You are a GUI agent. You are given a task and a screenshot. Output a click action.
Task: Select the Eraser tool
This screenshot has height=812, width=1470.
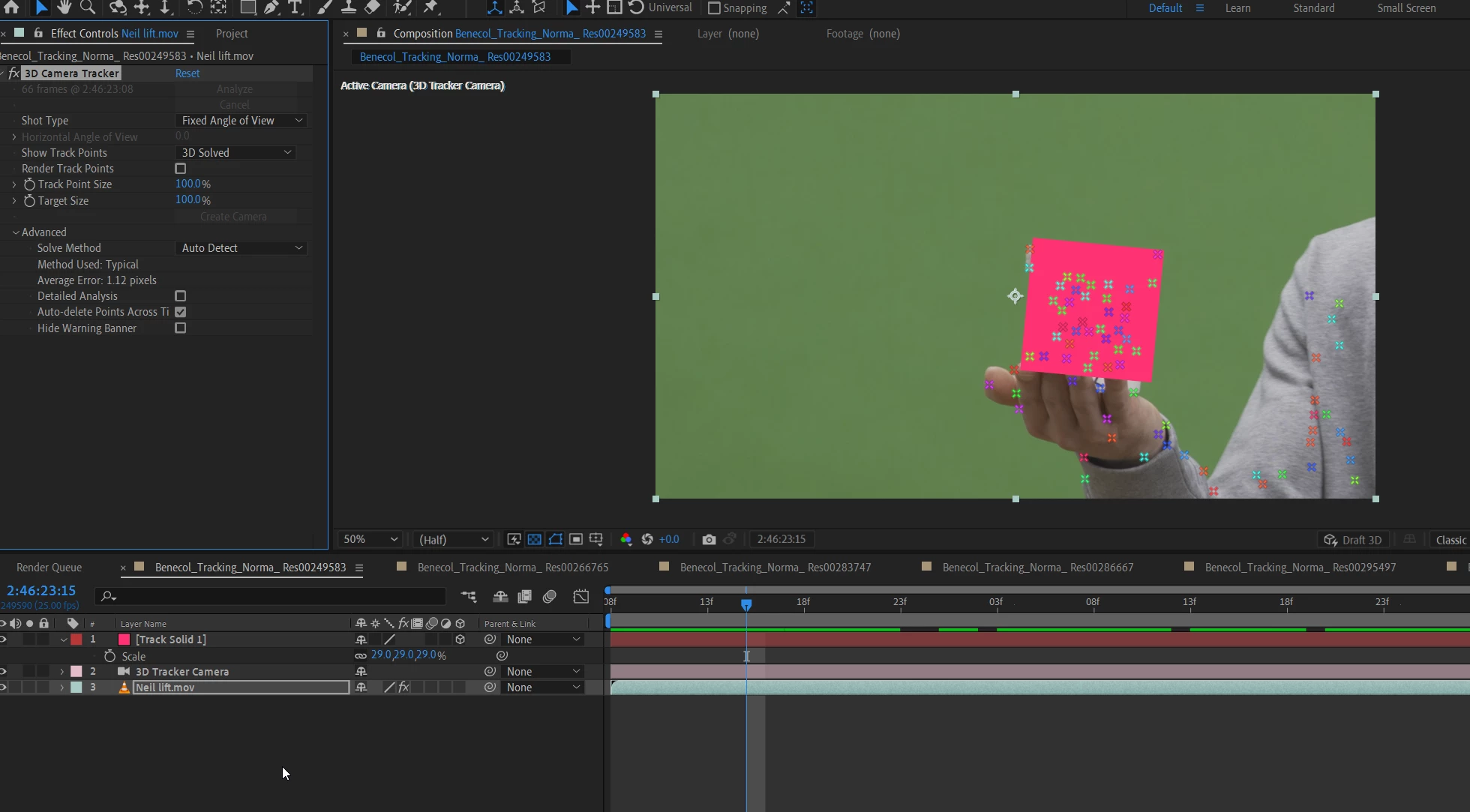pos(372,7)
